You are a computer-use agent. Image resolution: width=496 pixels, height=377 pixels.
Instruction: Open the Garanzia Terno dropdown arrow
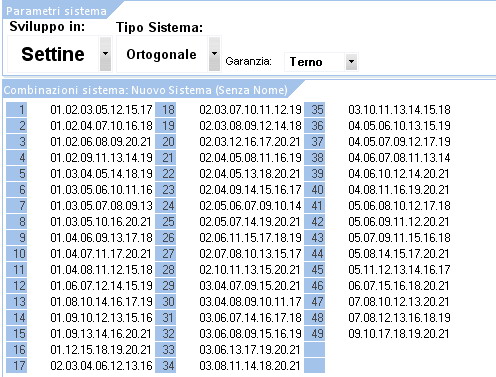click(x=351, y=62)
